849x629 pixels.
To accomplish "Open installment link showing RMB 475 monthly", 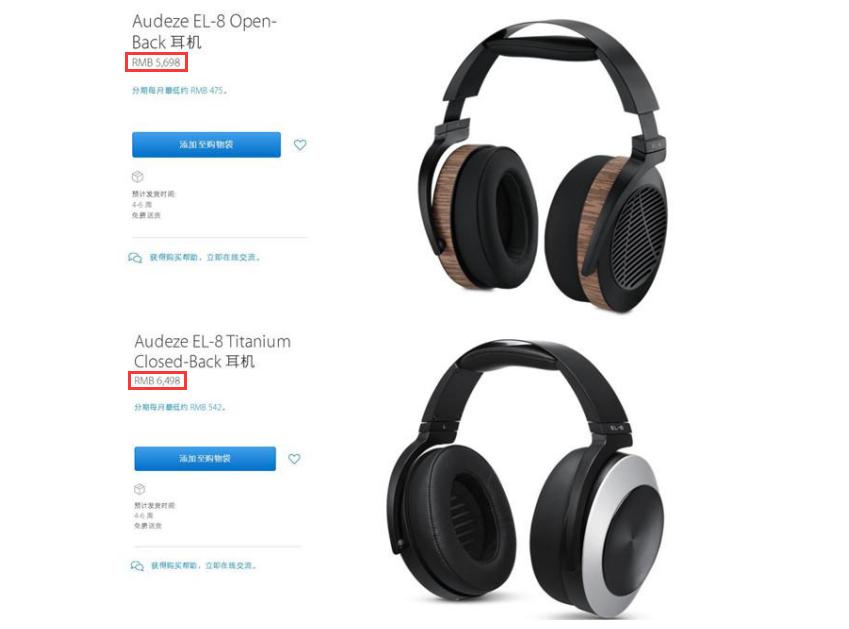I will coord(180,90).
